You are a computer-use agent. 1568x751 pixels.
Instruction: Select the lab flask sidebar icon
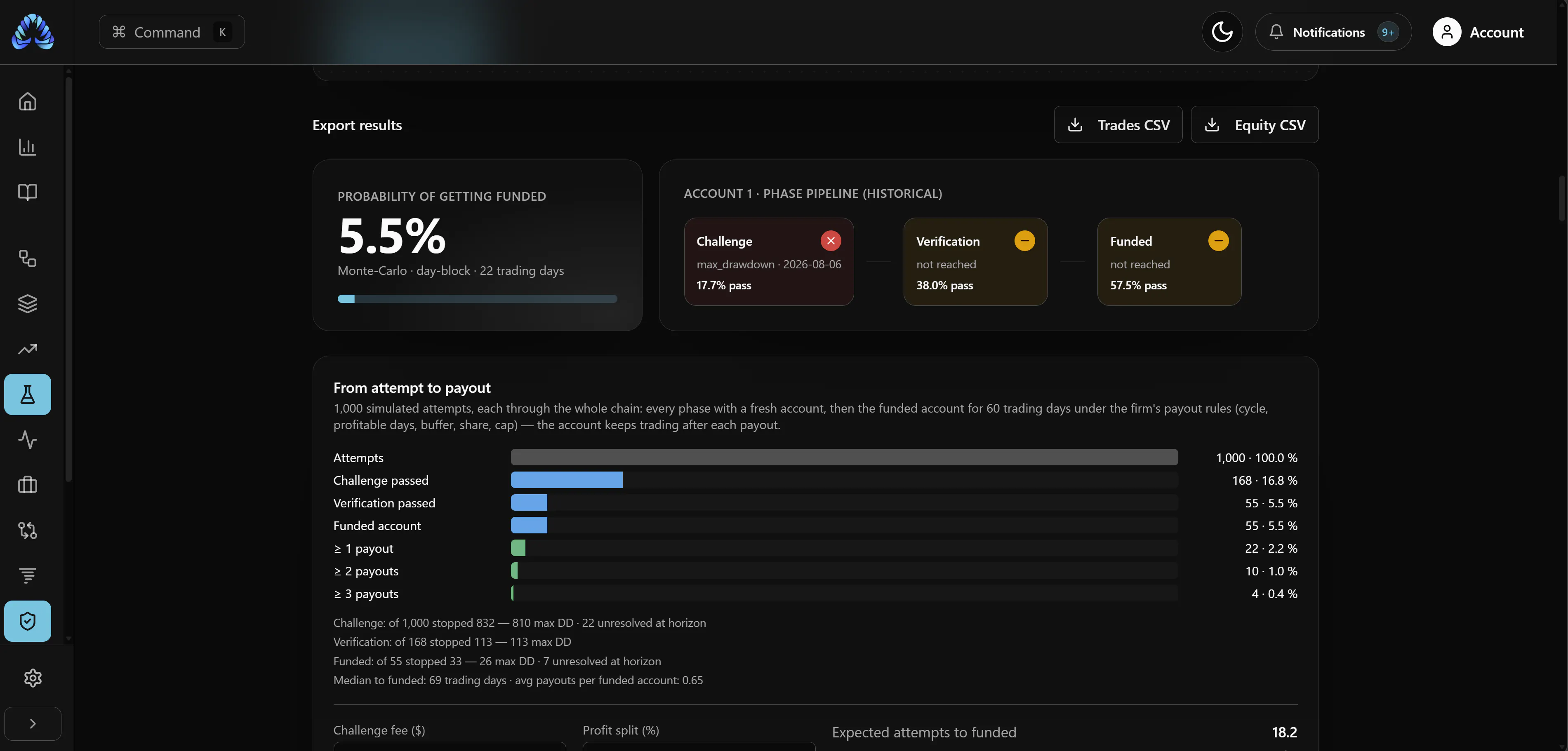pyautogui.click(x=27, y=394)
